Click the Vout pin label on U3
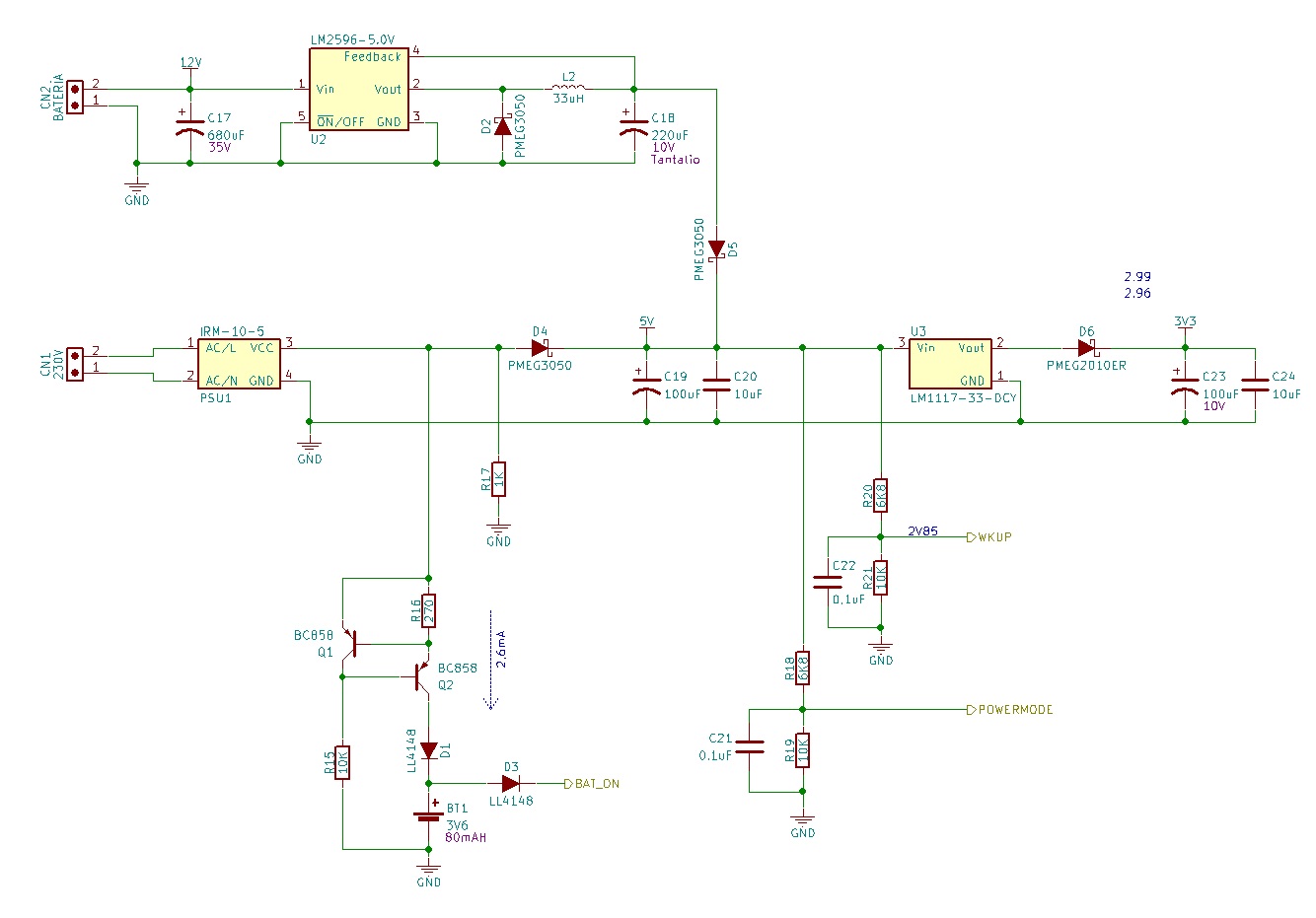Viewport: 1316px width, 918px height. coord(972,348)
